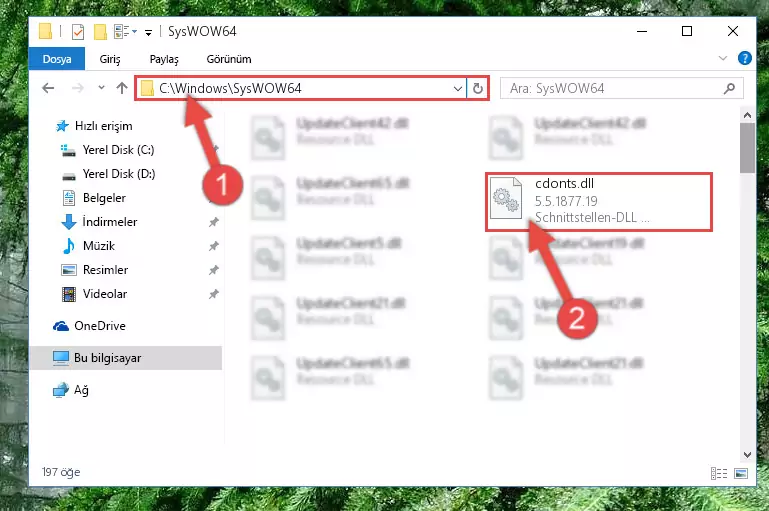769x511 pixels.
Task: Select Bu bilgisayar in navigation pane
Action: click(x=126, y=358)
